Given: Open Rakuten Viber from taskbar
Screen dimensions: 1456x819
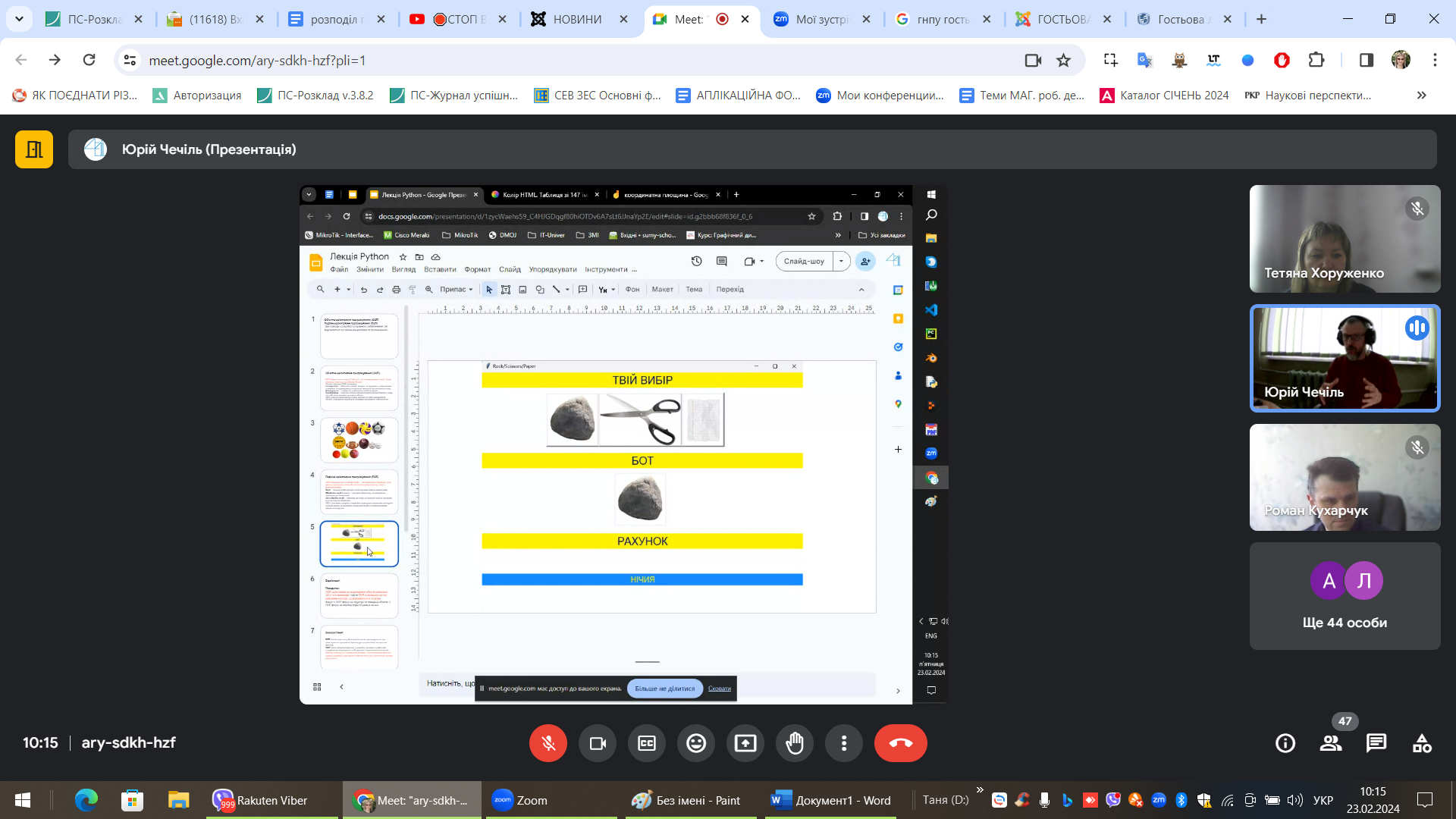Looking at the screenshot, I should pyautogui.click(x=262, y=800).
